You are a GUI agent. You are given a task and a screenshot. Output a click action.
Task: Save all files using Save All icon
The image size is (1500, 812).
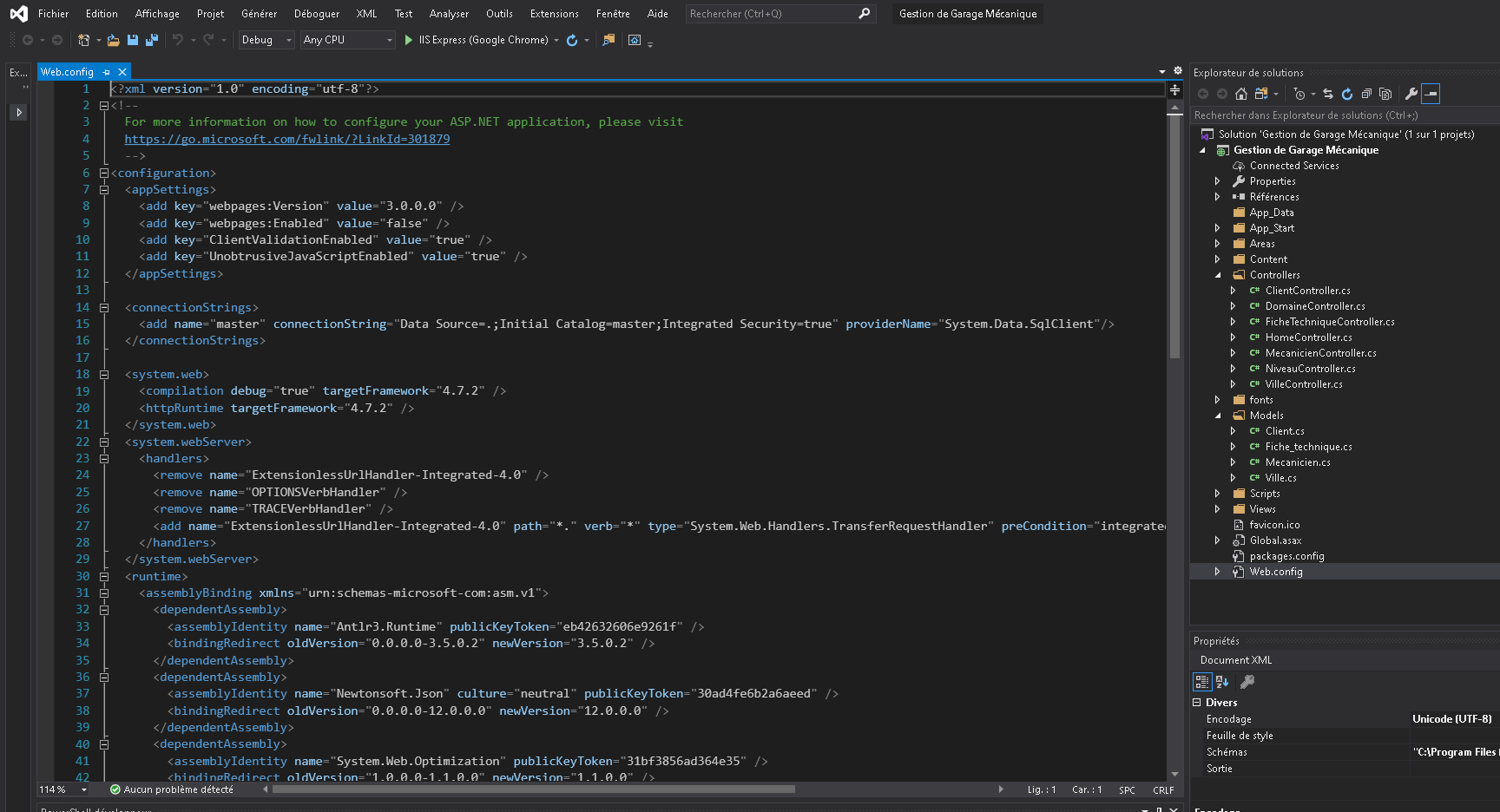[x=151, y=40]
